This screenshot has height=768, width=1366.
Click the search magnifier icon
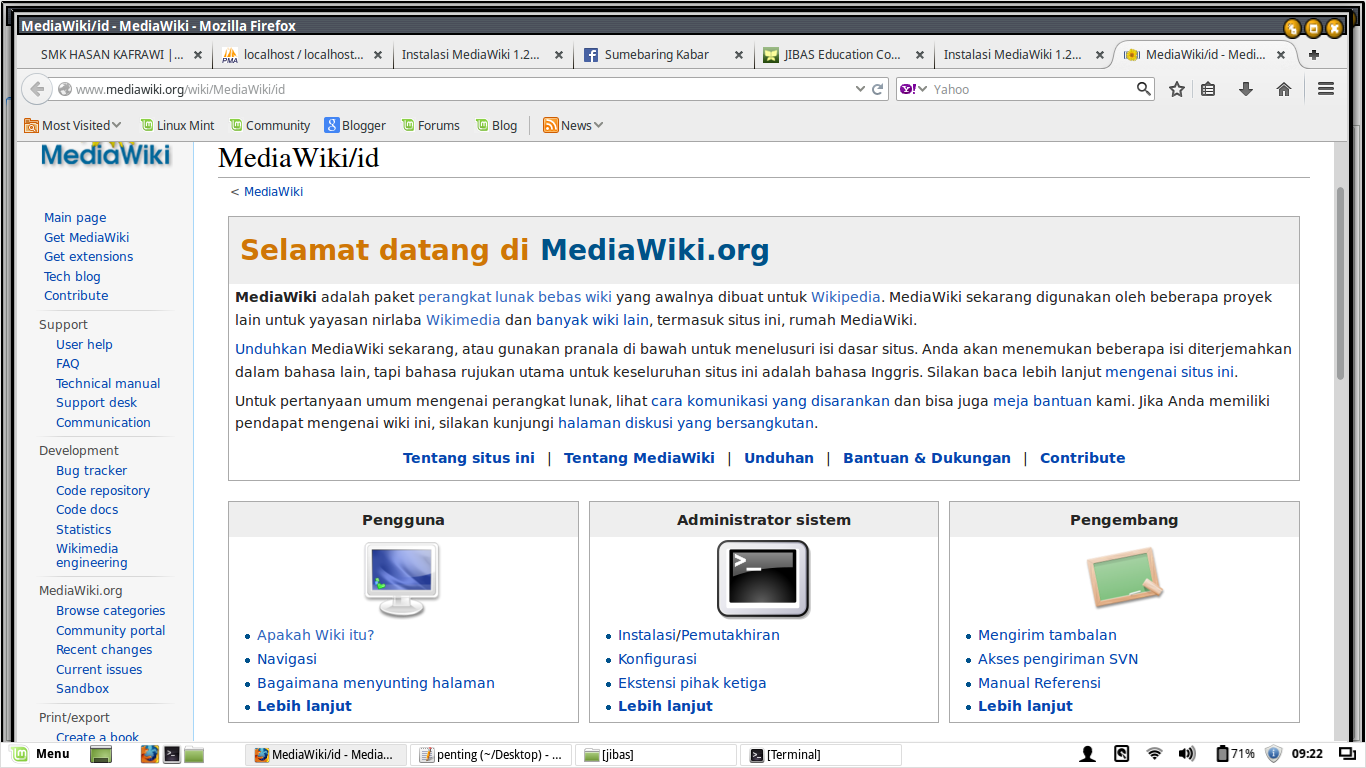(x=1144, y=89)
